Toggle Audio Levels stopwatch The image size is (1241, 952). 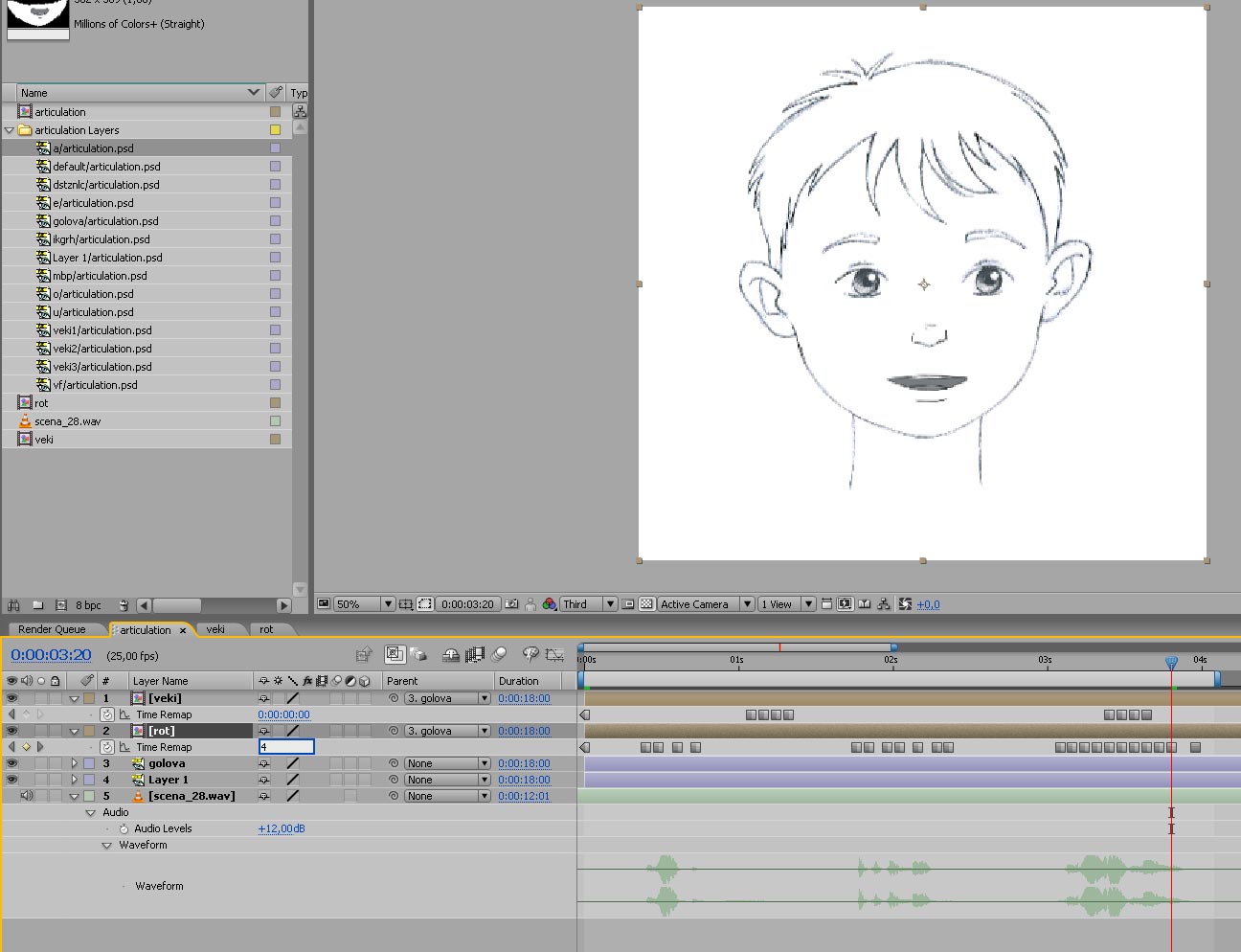124,828
